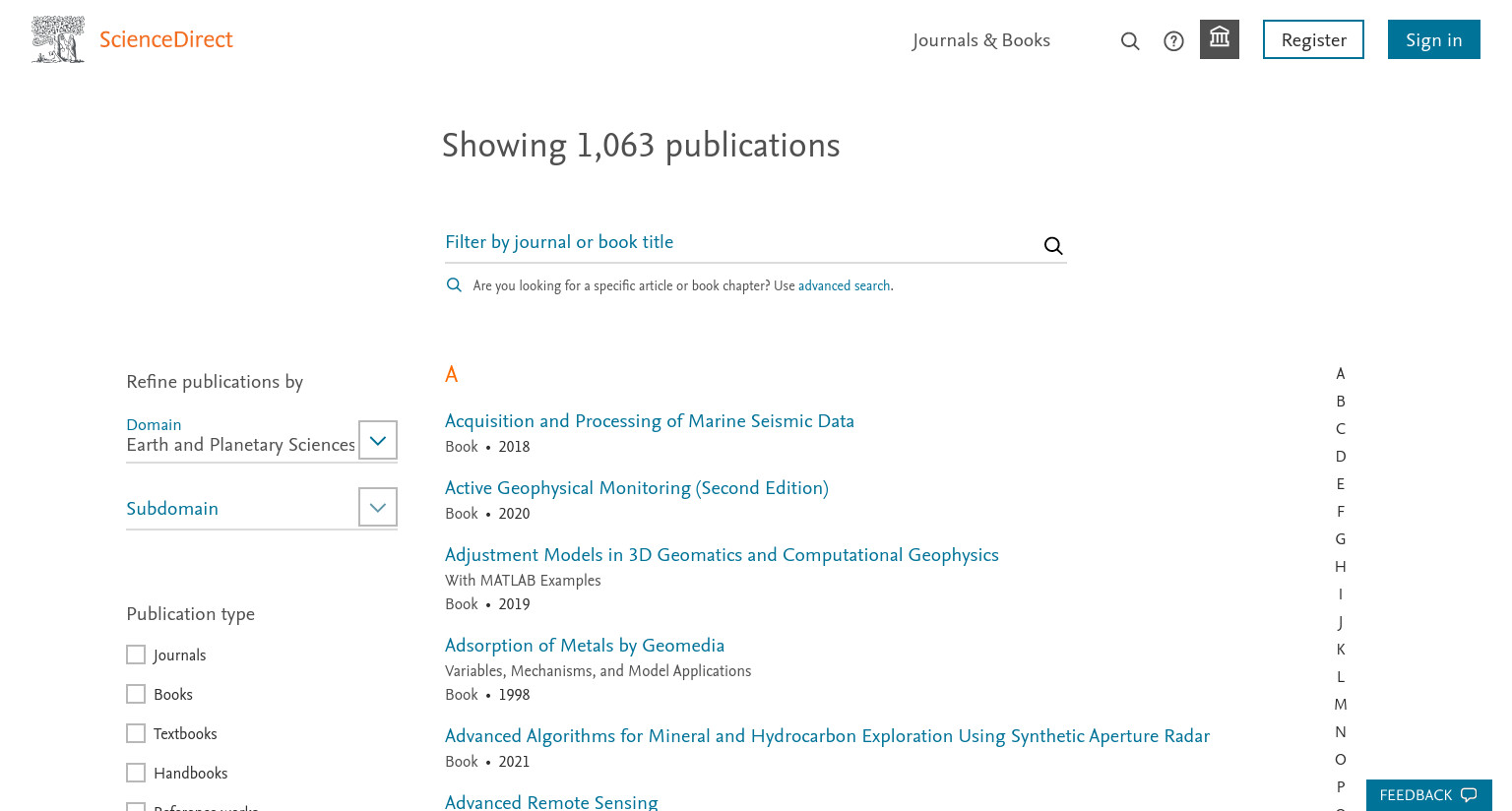This screenshot has height=811, width=1512.
Task: Jump to letter M in alphabet index
Action: coord(1340,705)
